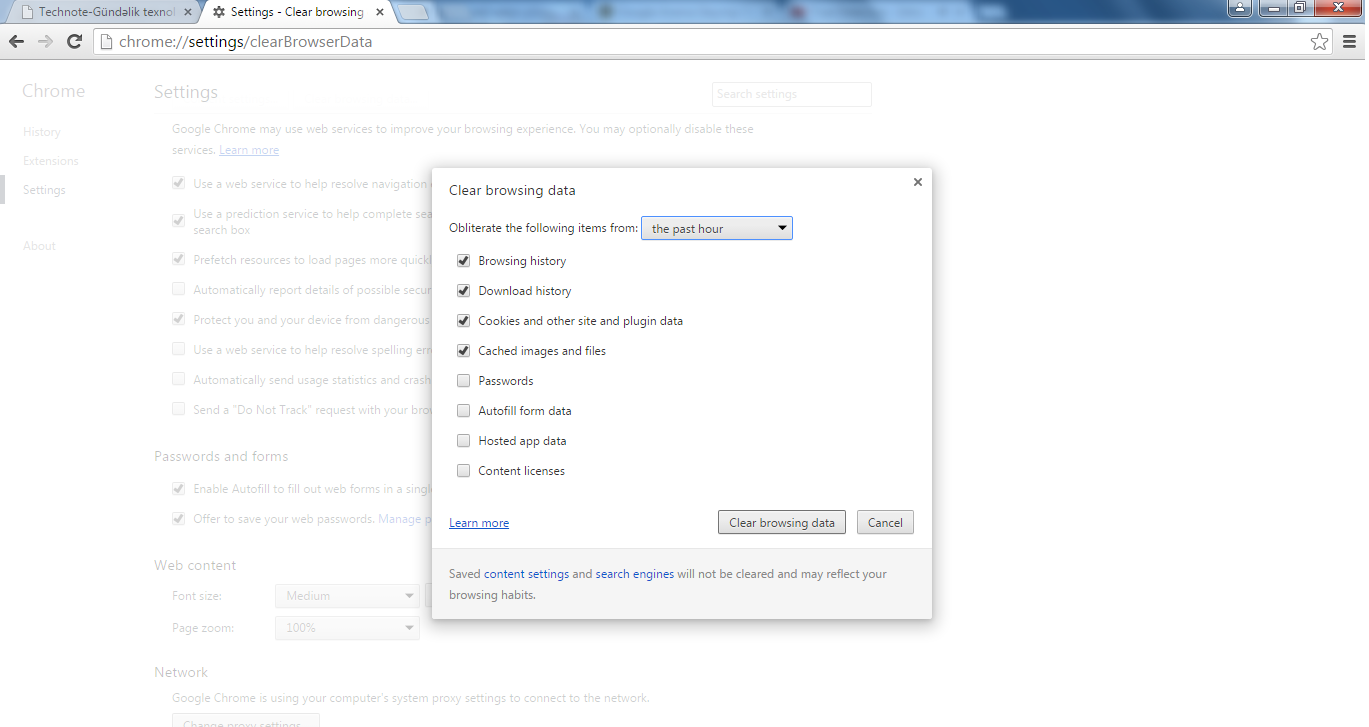Screen dimensions: 1369x727
Task: Open History in the Chrome sidebar
Action: point(42,132)
